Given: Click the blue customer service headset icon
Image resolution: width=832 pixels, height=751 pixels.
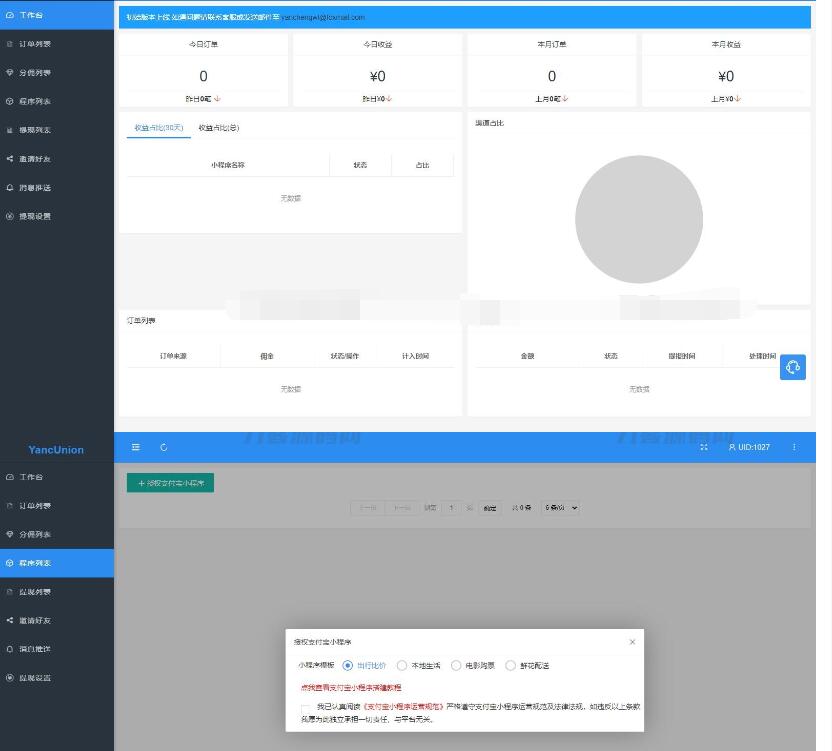Looking at the screenshot, I should [792, 367].
